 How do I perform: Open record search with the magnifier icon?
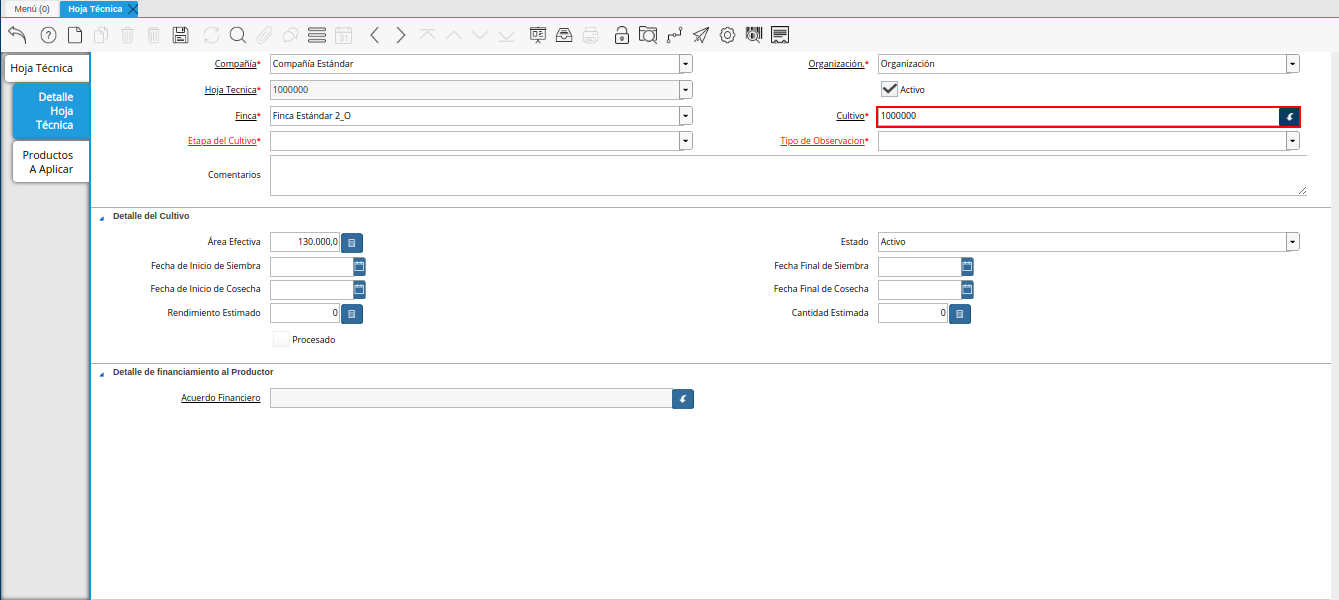[x=238, y=35]
